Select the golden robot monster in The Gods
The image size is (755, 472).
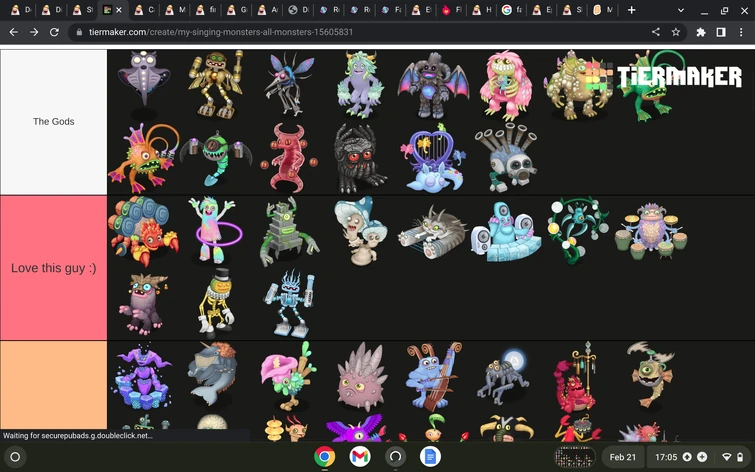216,85
